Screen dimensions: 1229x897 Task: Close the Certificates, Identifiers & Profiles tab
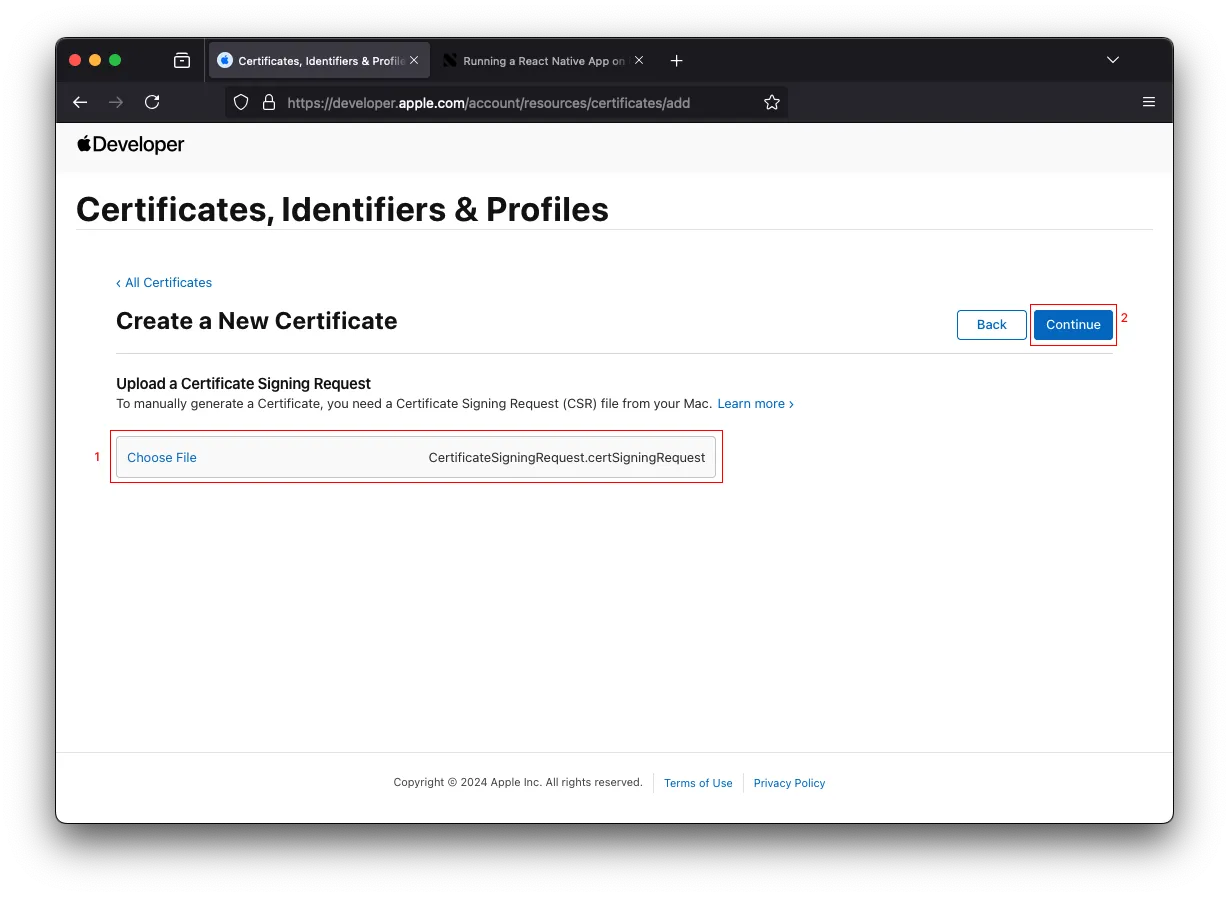(x=414, y=61)
